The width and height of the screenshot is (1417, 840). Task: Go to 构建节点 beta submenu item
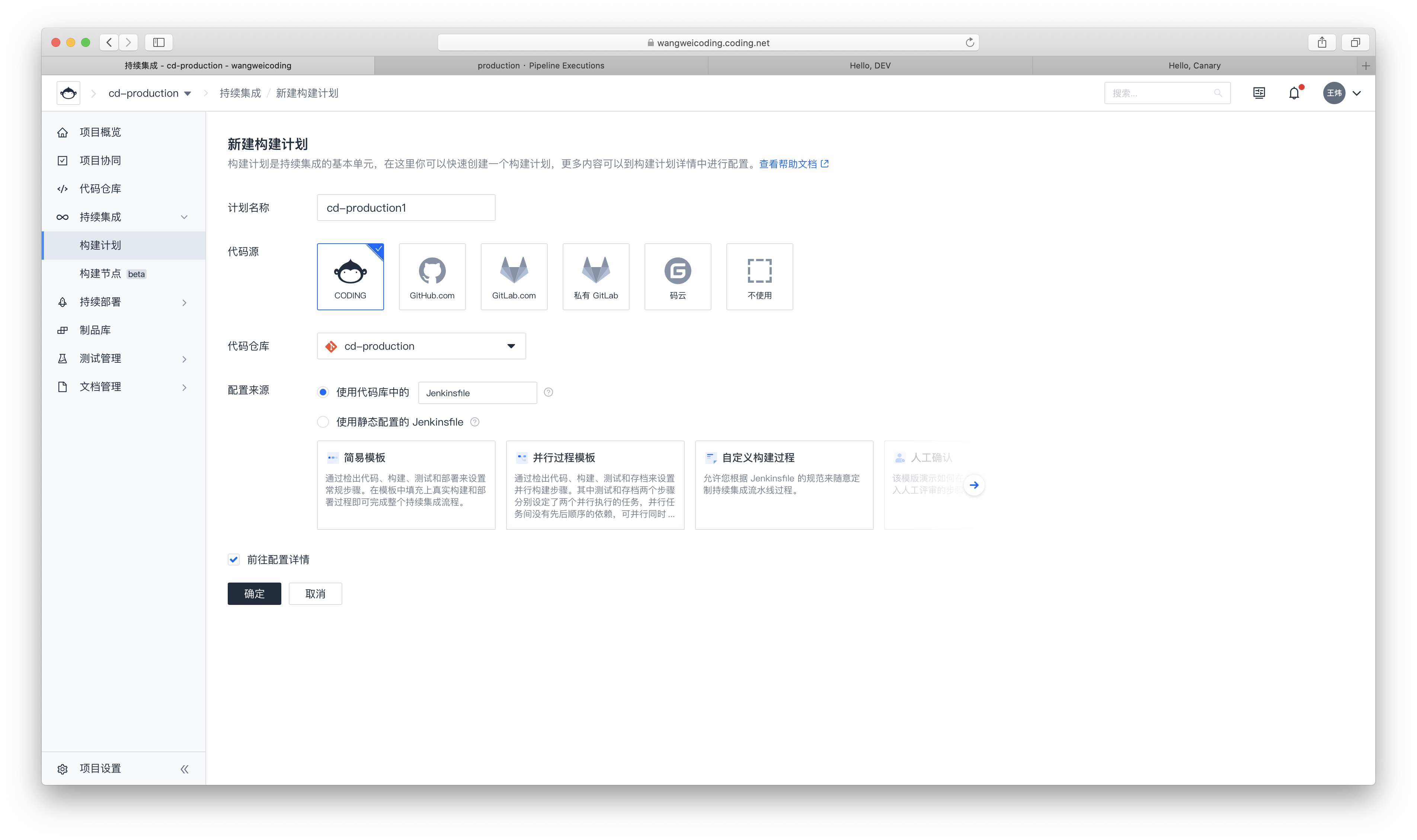tap(124, 273)
